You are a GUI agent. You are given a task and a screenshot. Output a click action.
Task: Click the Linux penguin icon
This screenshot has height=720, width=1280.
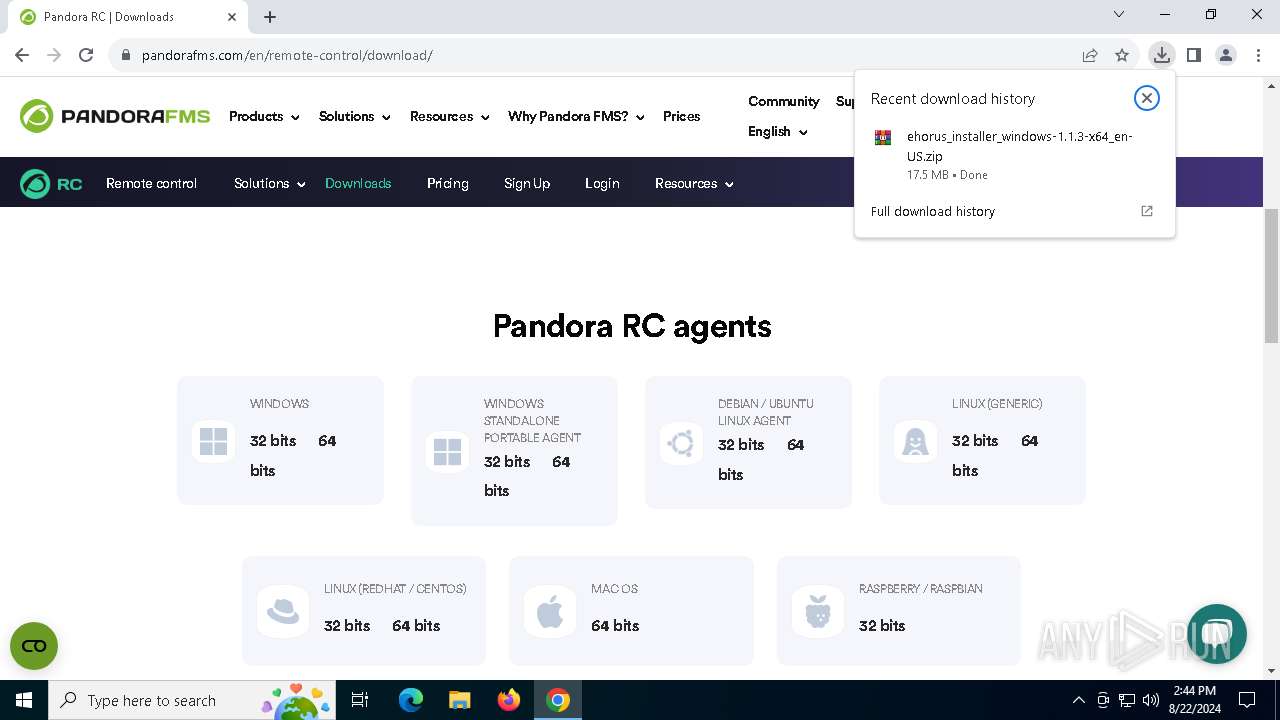click(x=916, y=442)
